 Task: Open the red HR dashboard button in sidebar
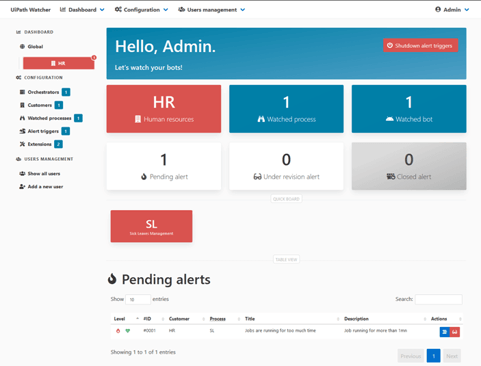pos(59,63)
